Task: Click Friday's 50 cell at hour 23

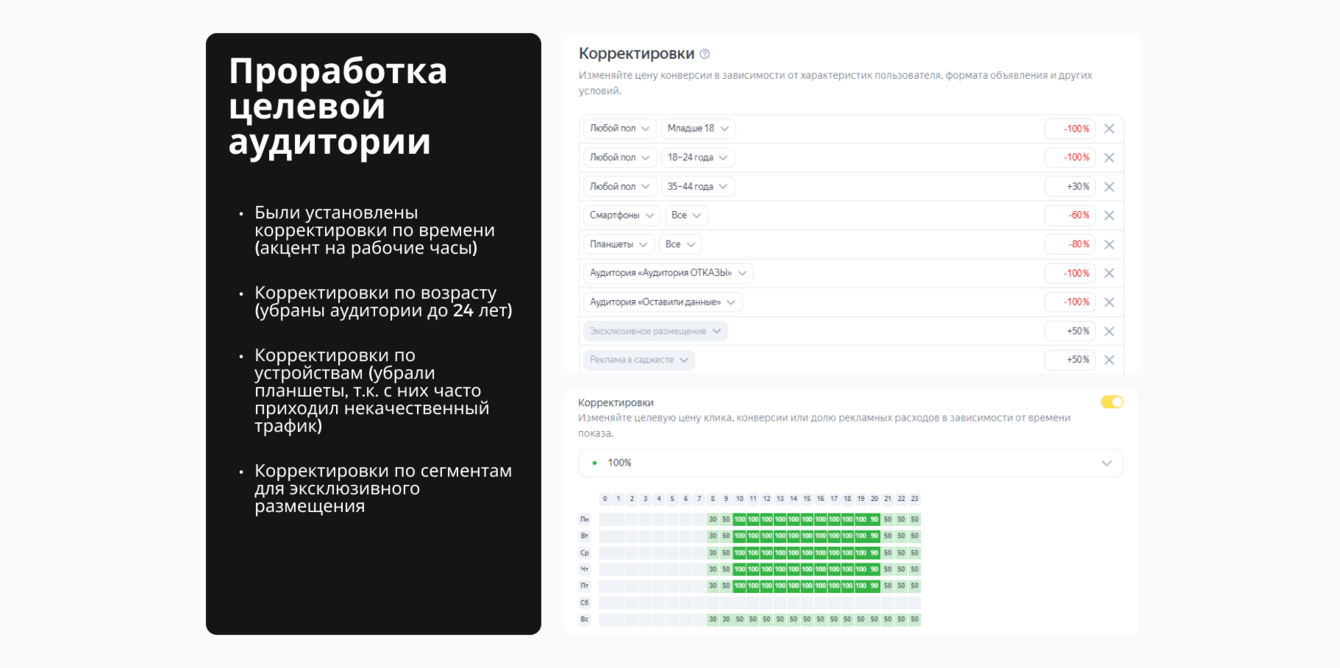Action: point(915,586)
